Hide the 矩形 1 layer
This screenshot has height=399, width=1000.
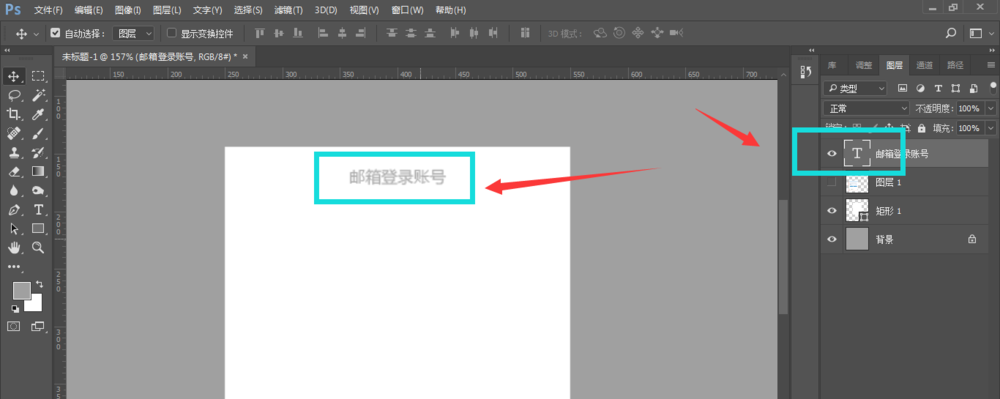832,211
